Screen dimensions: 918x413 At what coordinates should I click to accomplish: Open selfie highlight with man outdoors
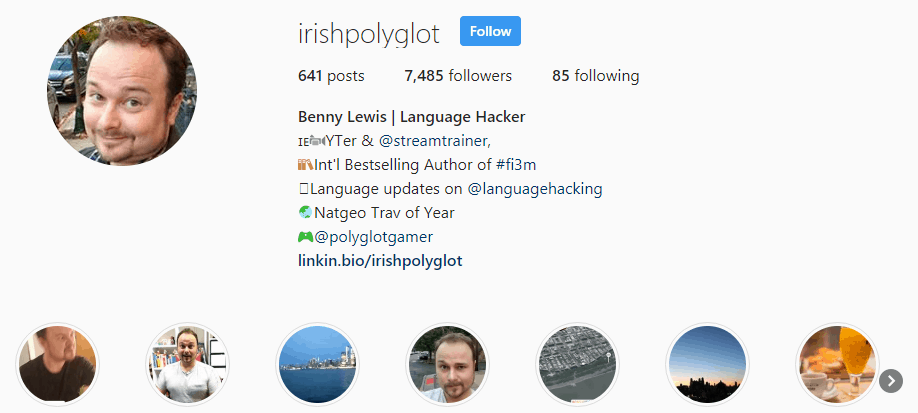coord(447,364)
